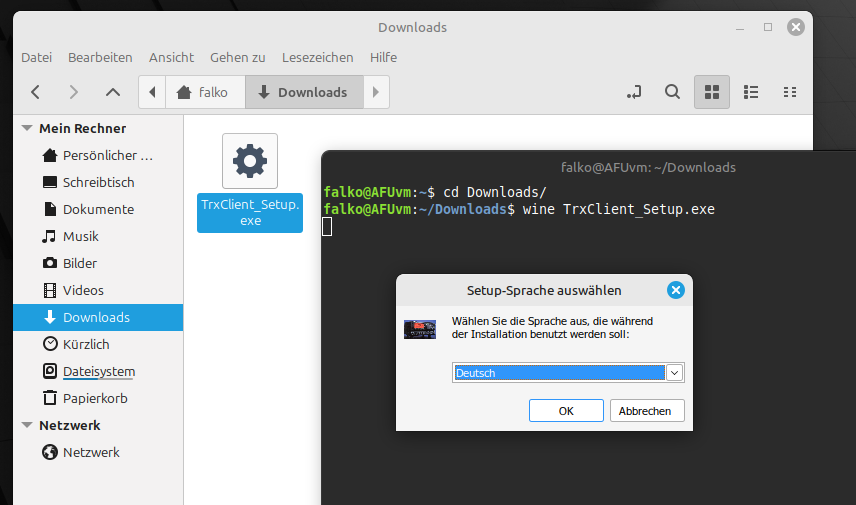The height and width of the screenshot is (505, 856).
Task: Open the Lesezeichen menu
Action: click(317, 57)
